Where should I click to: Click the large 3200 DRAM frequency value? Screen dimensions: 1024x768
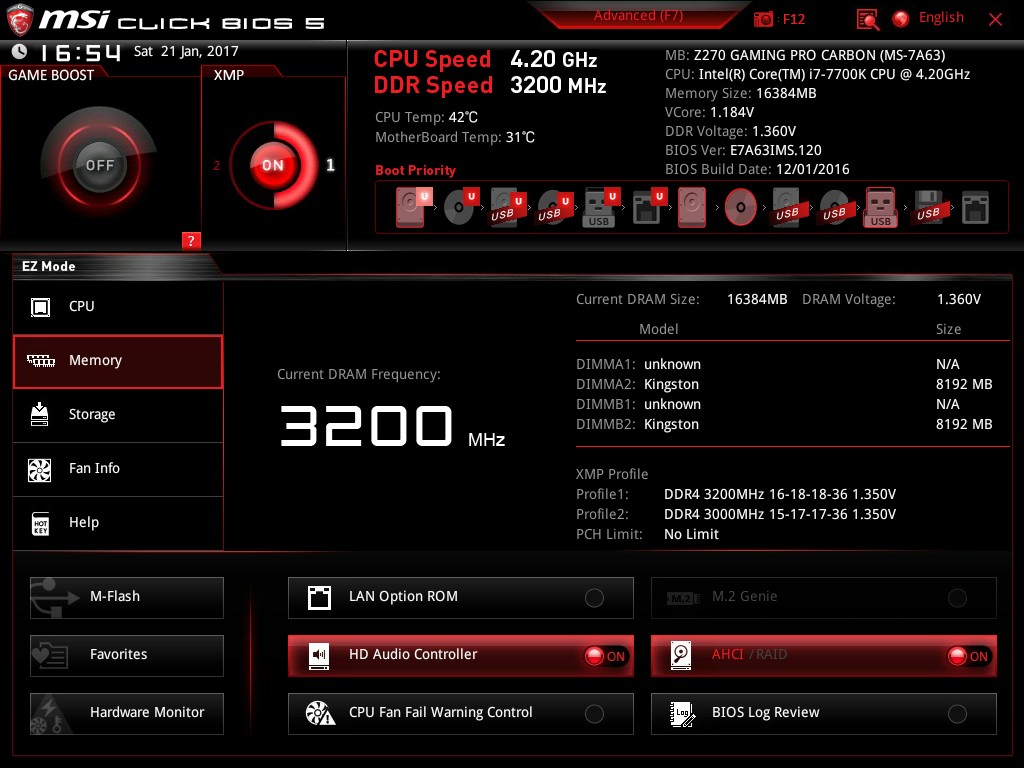point(366,426)
